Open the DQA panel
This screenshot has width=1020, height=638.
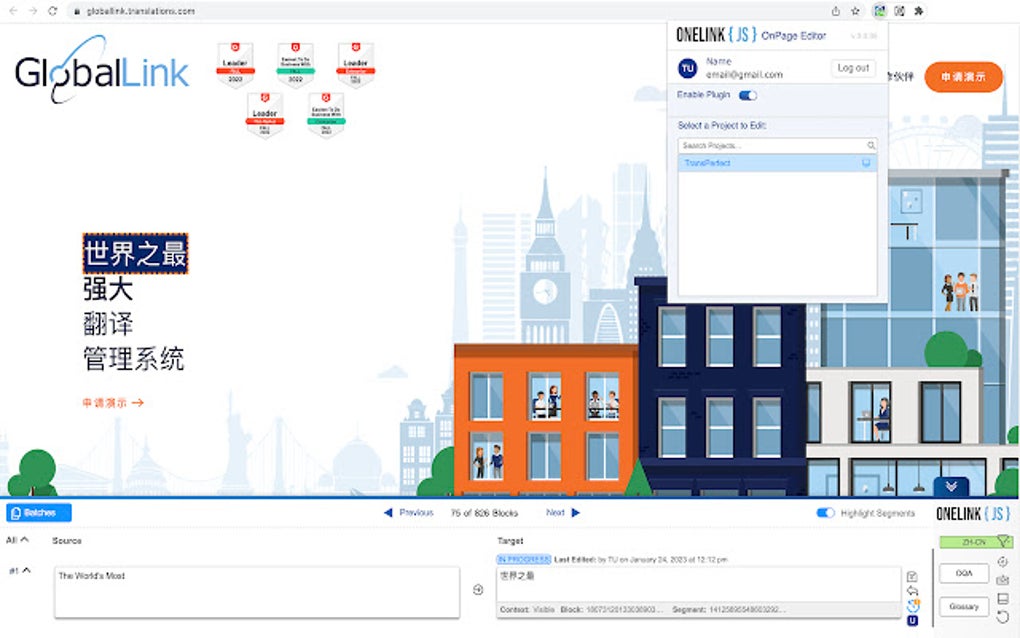(x=962, y=573)
